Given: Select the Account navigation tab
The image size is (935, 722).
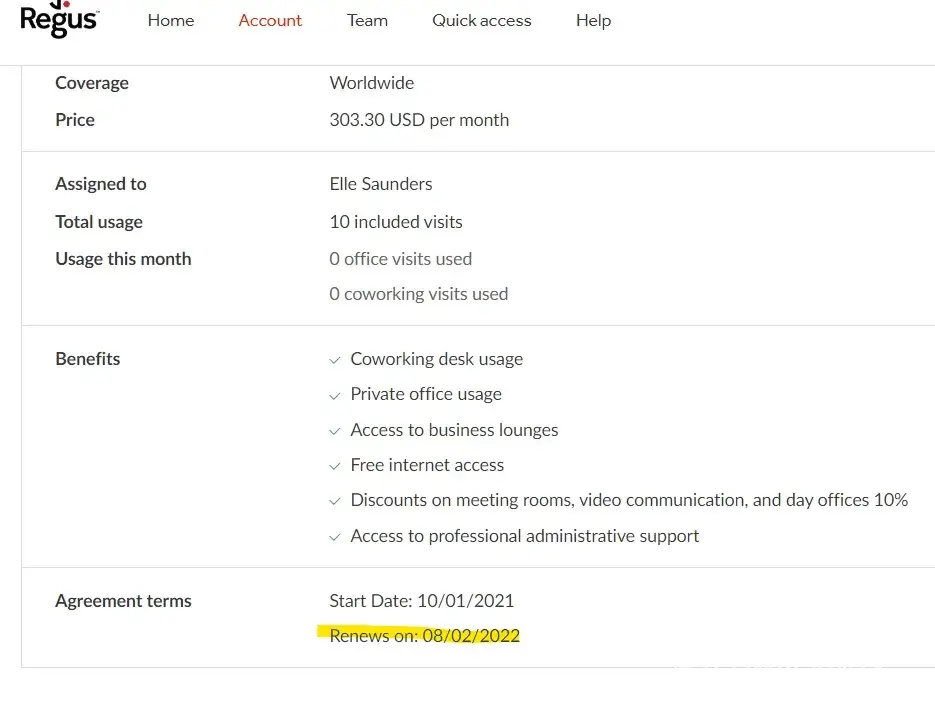Looking at the screenshot, I should tap(270, 20).
